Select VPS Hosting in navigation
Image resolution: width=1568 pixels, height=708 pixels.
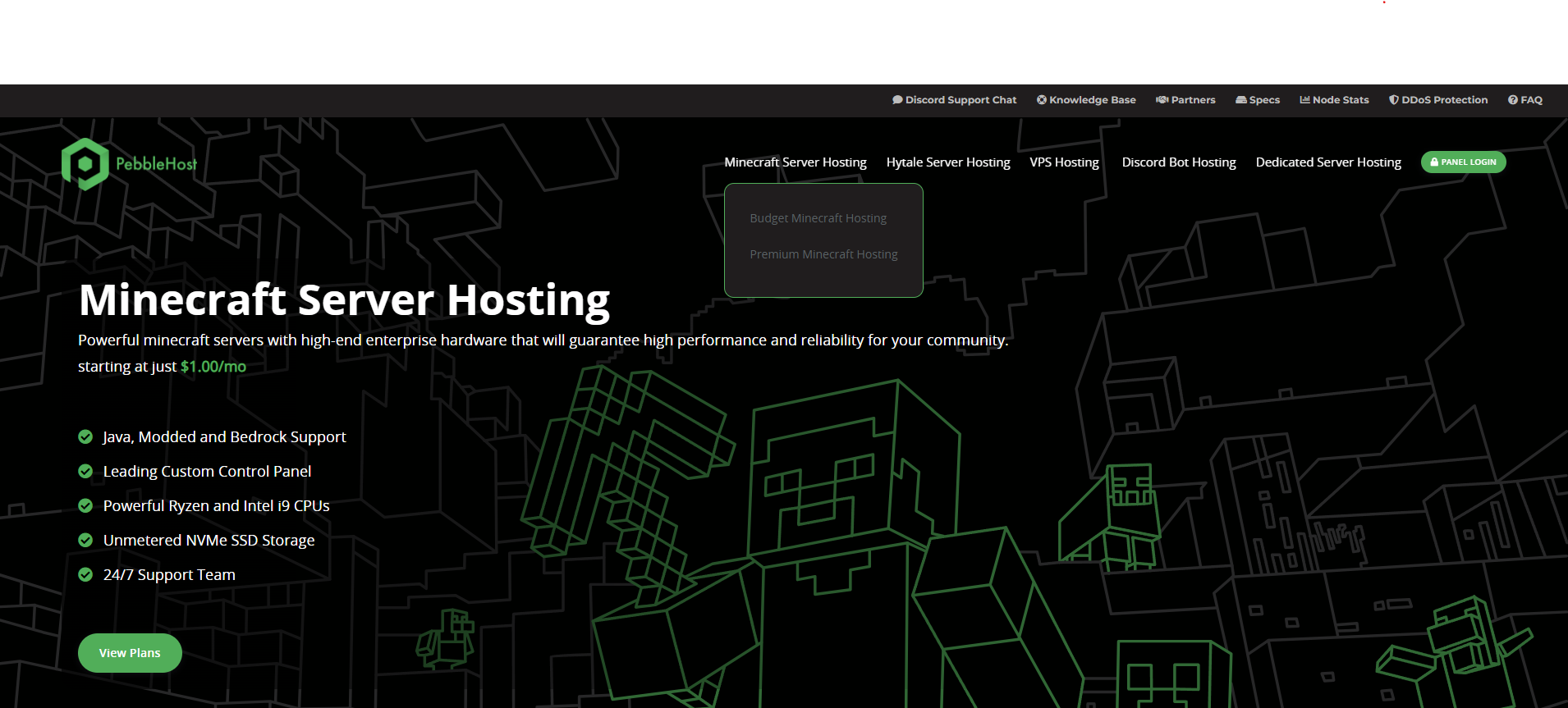pos(1065,162)
